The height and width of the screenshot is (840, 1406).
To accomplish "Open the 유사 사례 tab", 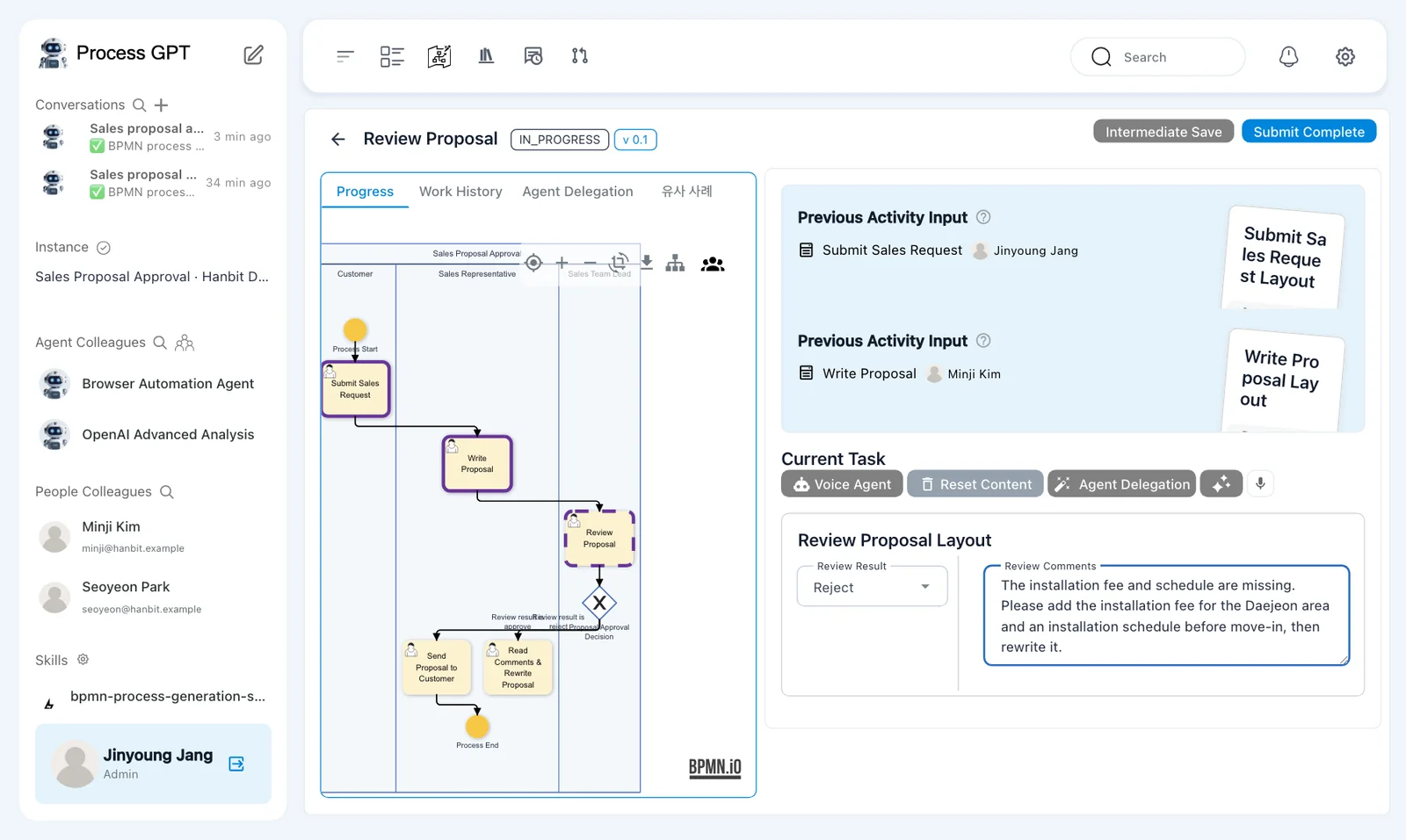I will (x=687, y=192).
